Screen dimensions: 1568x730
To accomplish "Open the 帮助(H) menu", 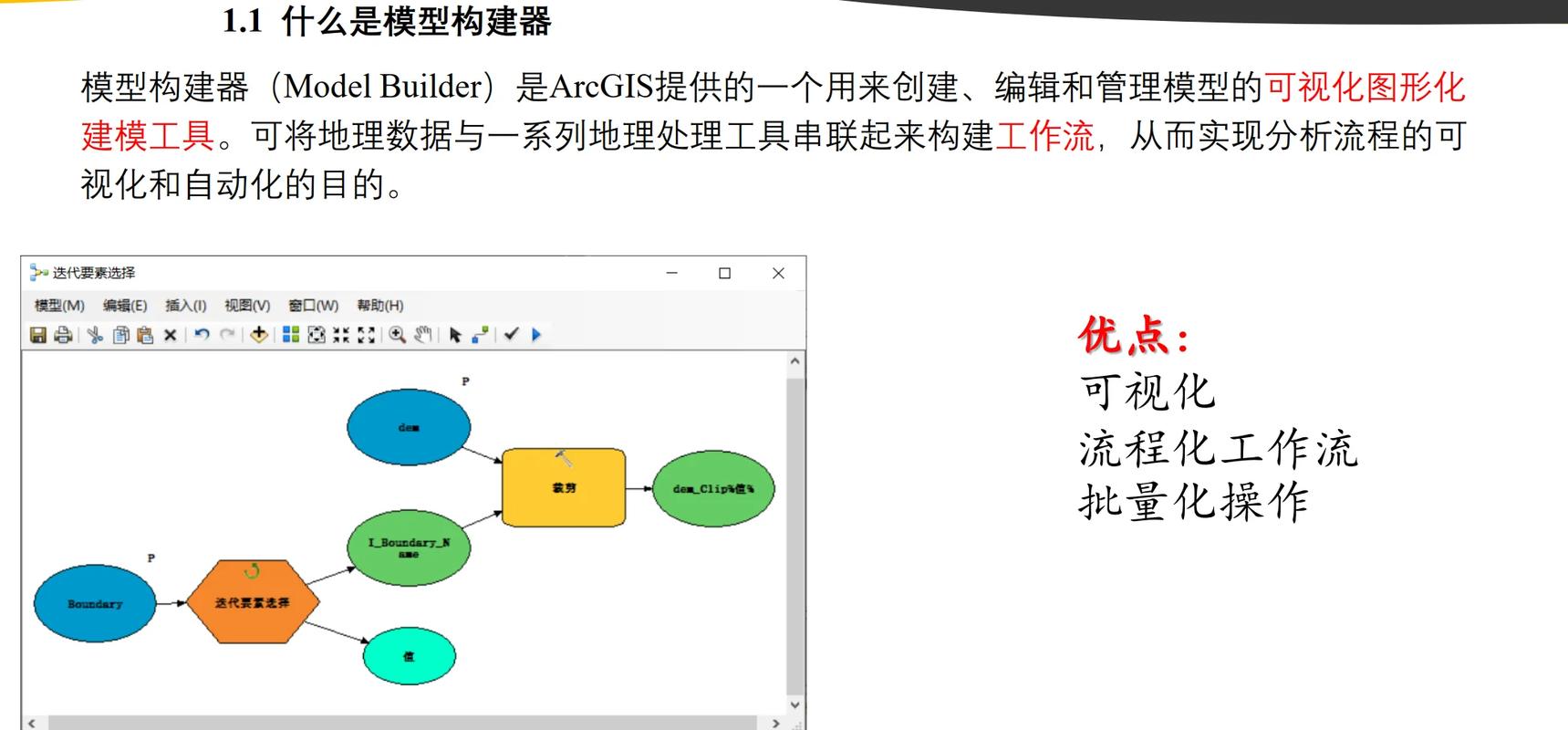I will pyautogui.click(x=379, y=306).
